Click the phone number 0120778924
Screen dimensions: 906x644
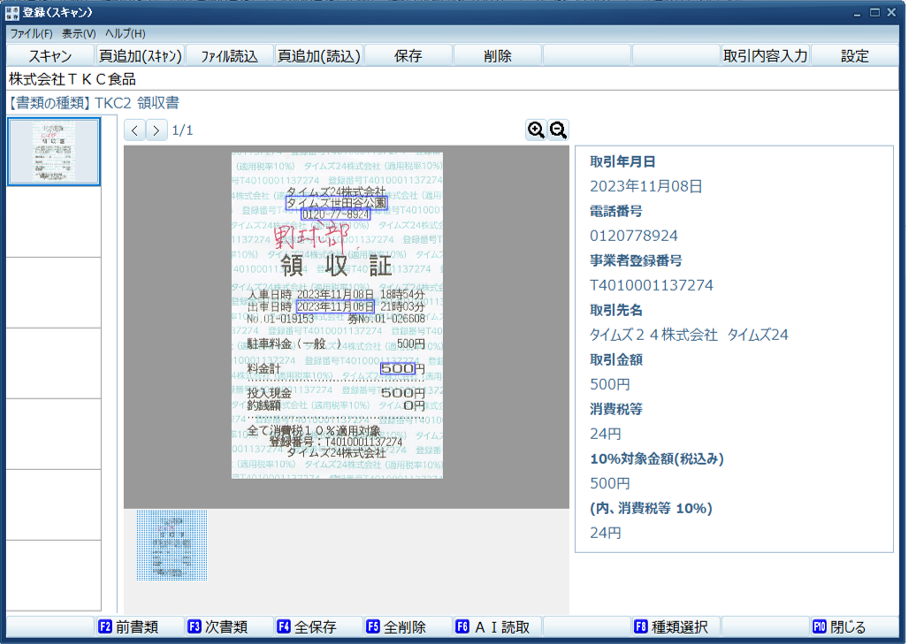click(x=634, y=236)
